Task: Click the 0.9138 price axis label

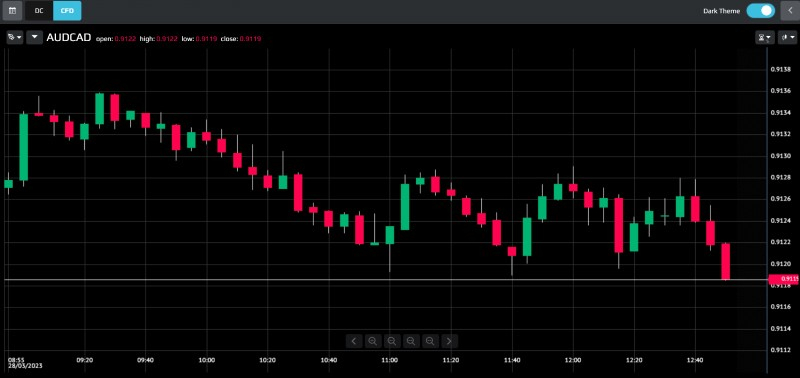Action: 780,69
